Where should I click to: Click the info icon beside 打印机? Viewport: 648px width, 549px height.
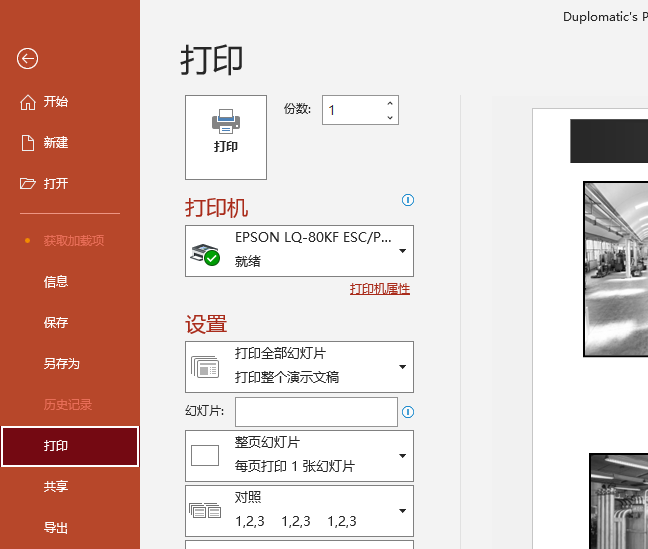point(408,200)
